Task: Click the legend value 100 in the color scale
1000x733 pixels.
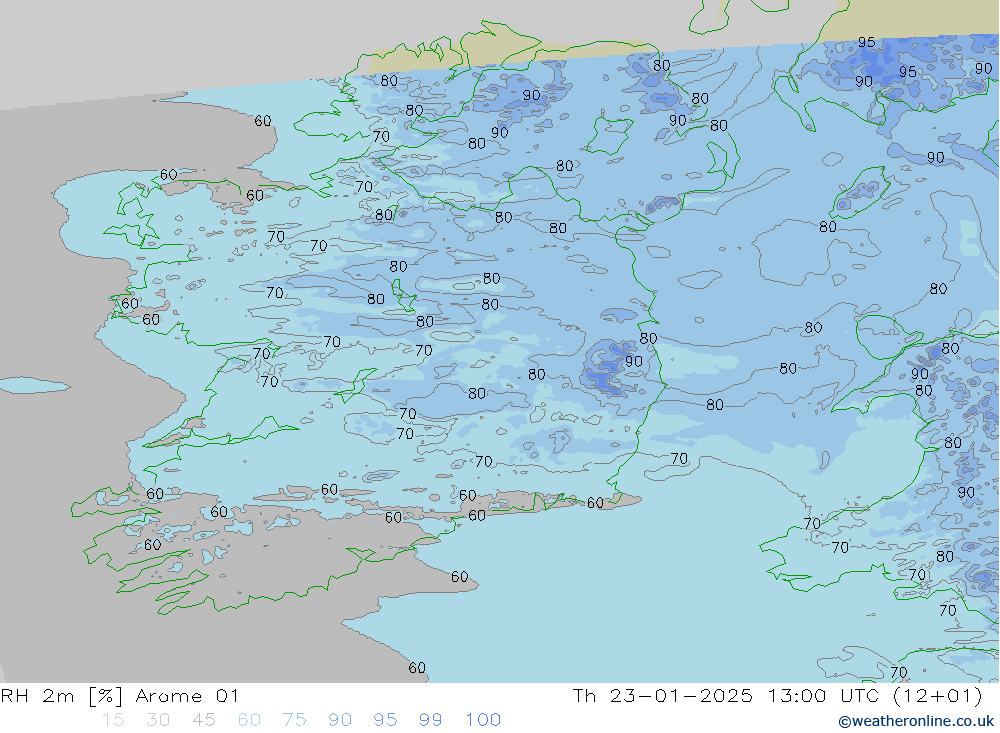Action: click(483, 720)
